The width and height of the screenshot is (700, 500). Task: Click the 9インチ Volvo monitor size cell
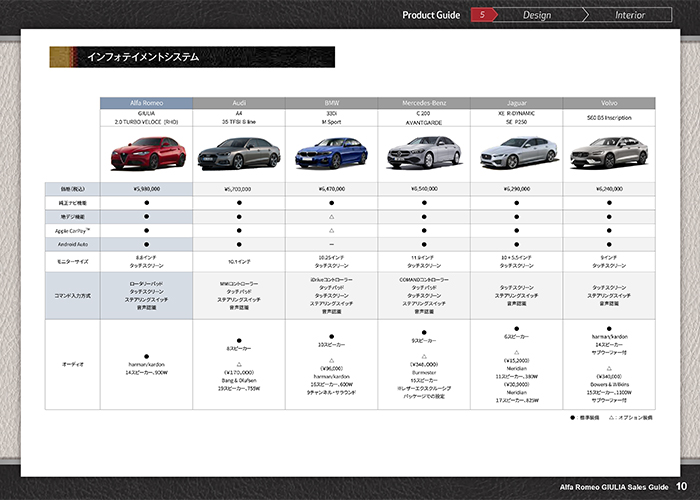point(609,262)
